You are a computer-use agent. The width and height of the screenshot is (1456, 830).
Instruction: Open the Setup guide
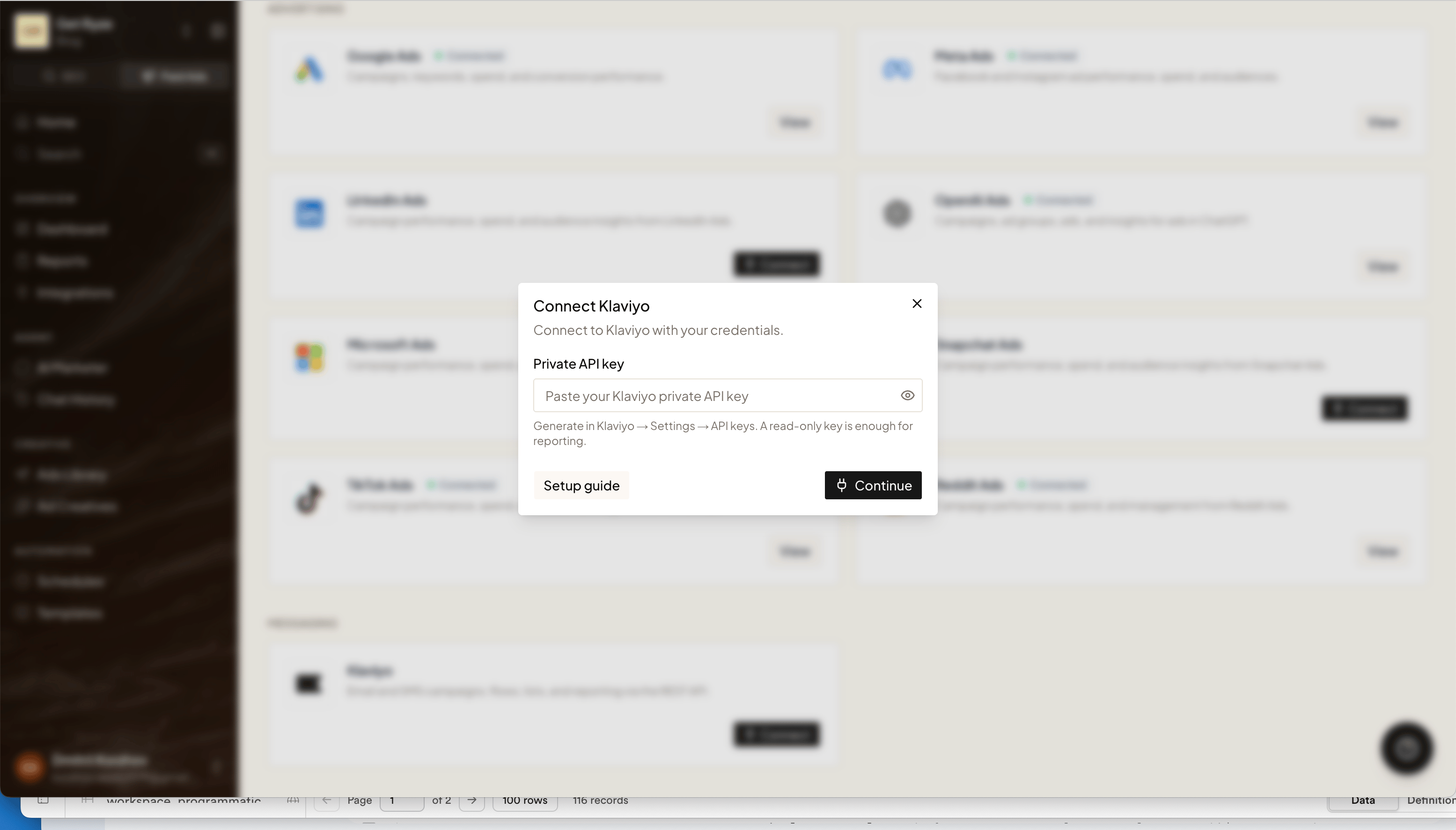(x=581, y=485)
